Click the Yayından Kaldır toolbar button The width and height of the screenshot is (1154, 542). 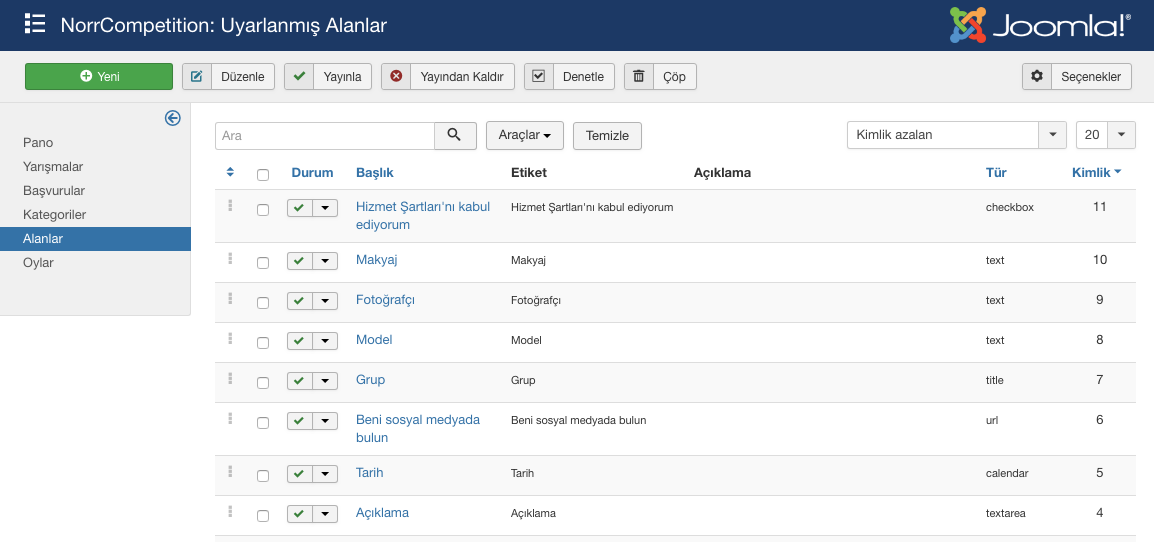[x=448, y=77]
